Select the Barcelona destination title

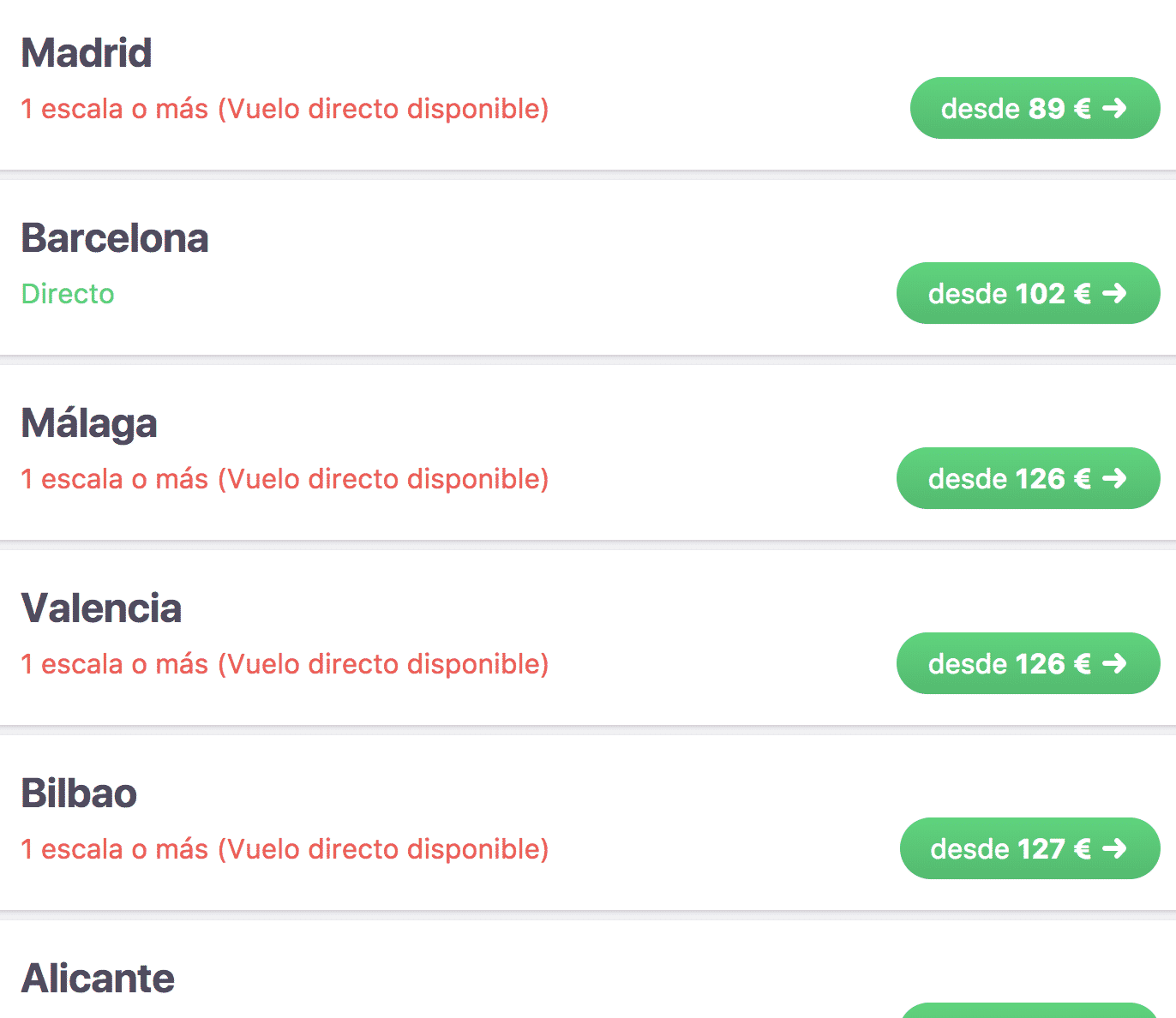click(115, 238)
